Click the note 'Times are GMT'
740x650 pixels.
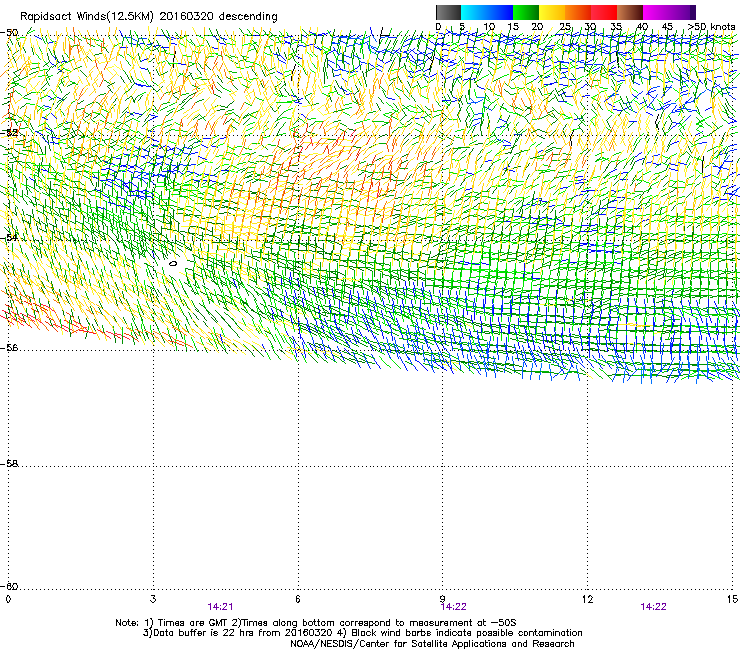pyautogui.click(x=191, y=623)
